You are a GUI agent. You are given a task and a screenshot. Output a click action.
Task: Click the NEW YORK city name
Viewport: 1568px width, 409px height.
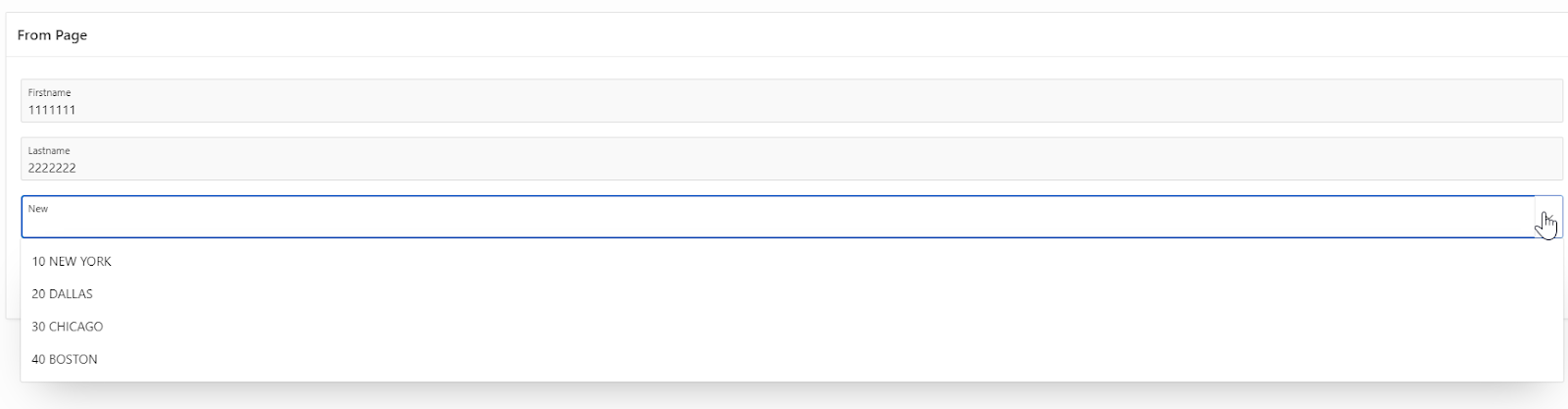pos(80,262)
